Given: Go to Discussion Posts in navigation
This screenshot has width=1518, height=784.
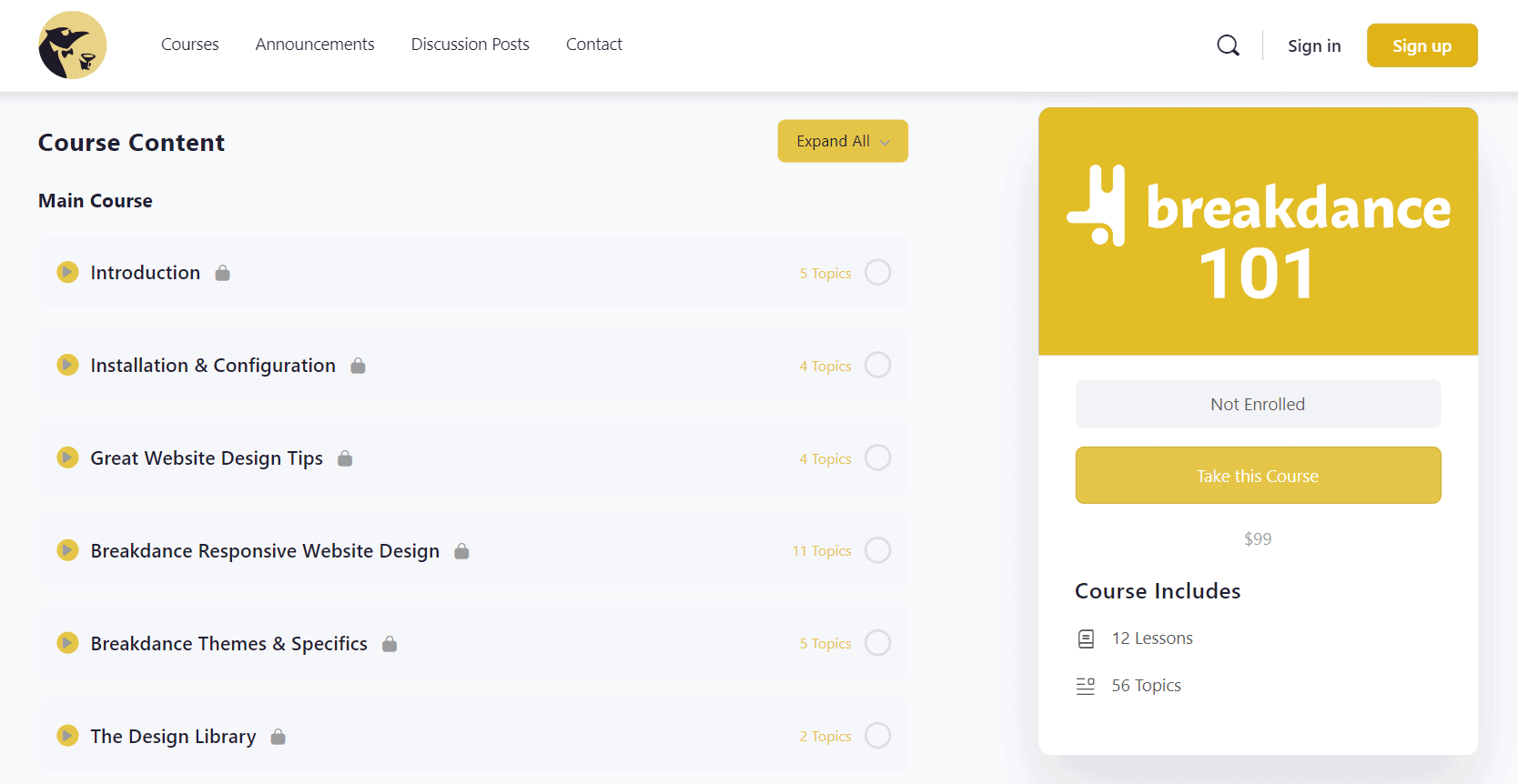Looking at the screenshot, I should click(470, 45).
